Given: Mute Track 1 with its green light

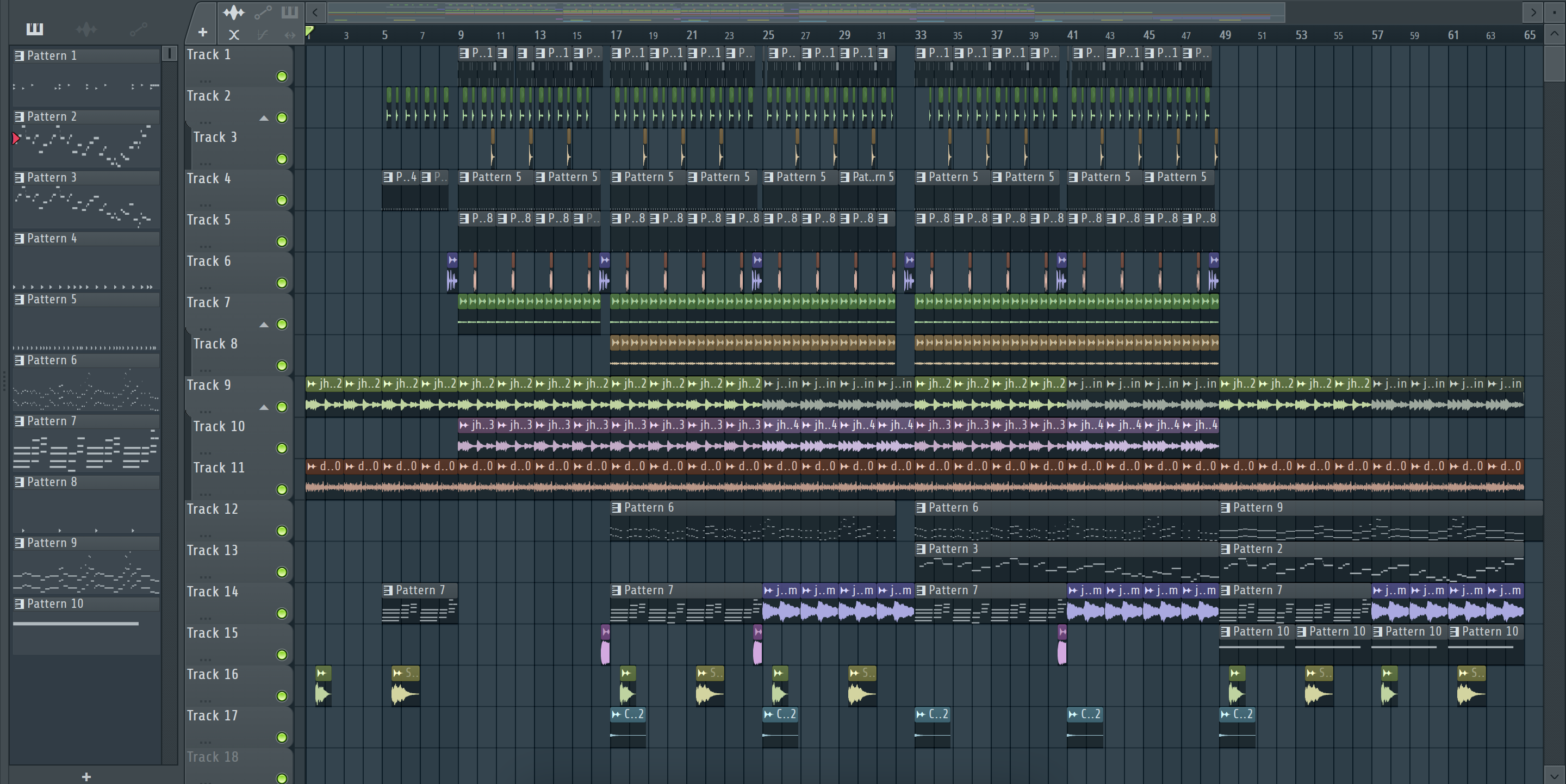Looking at the screenshot, I should click(x=282, y=77).
